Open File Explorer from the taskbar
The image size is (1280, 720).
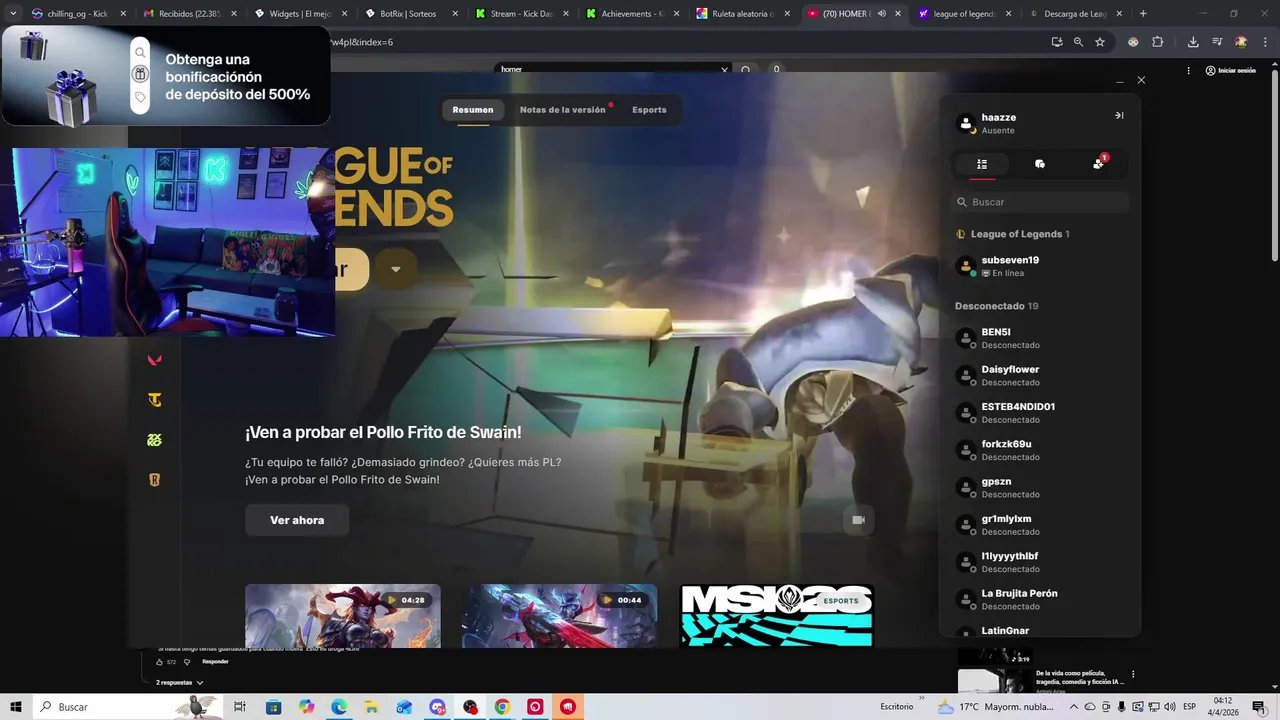click(372, 707)
